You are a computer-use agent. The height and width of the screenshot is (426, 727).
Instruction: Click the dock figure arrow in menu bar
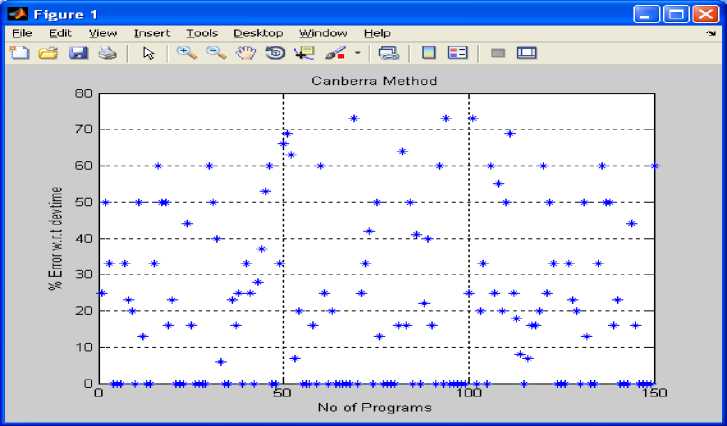(711, 33)
